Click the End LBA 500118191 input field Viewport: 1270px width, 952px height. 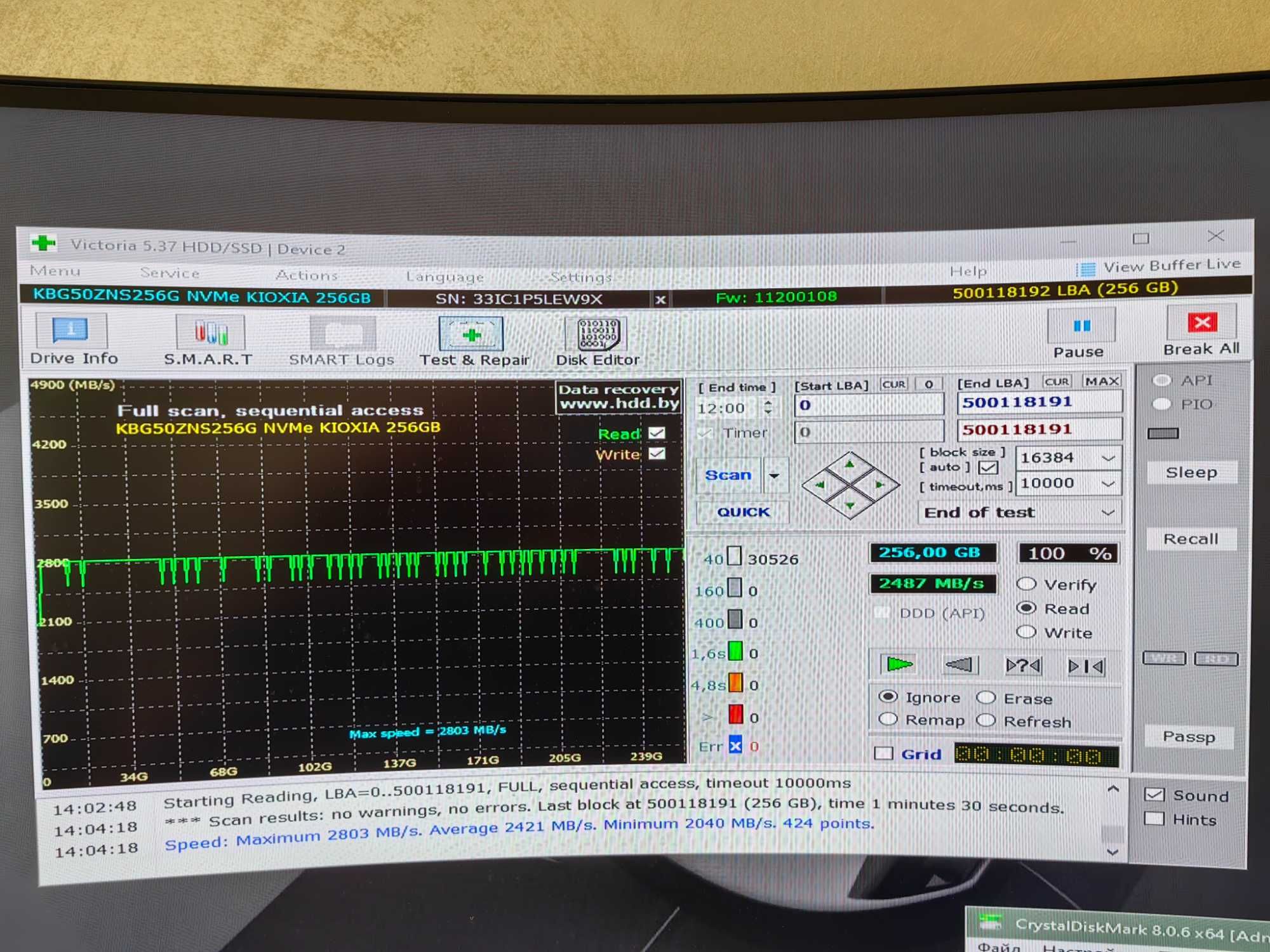pos(1039,402)
